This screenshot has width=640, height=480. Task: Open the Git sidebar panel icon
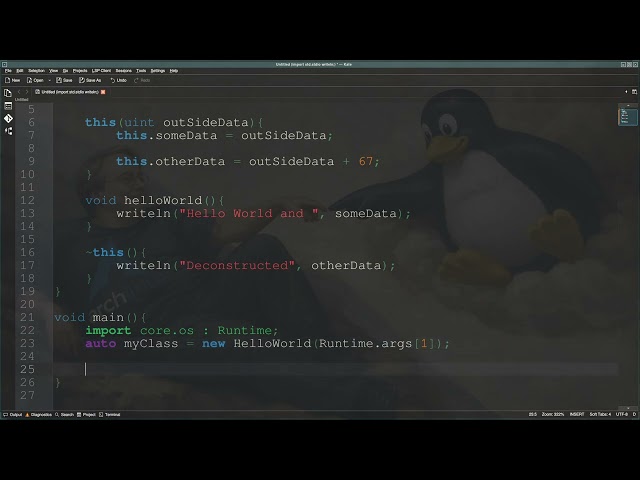pos(8,119)
